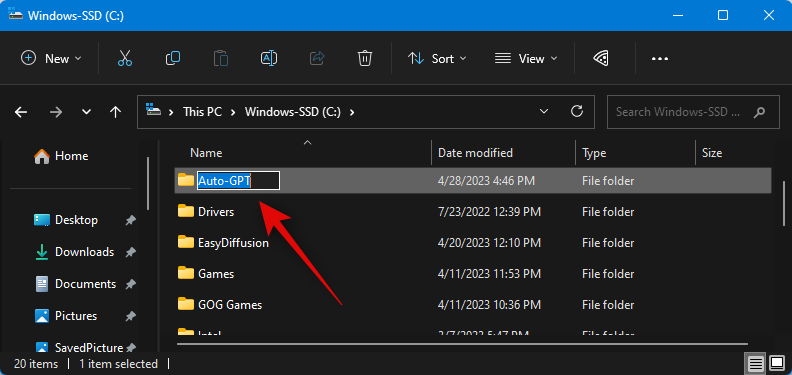Click the 4/11/2023 10:36 PM date cell

[489, 305]
